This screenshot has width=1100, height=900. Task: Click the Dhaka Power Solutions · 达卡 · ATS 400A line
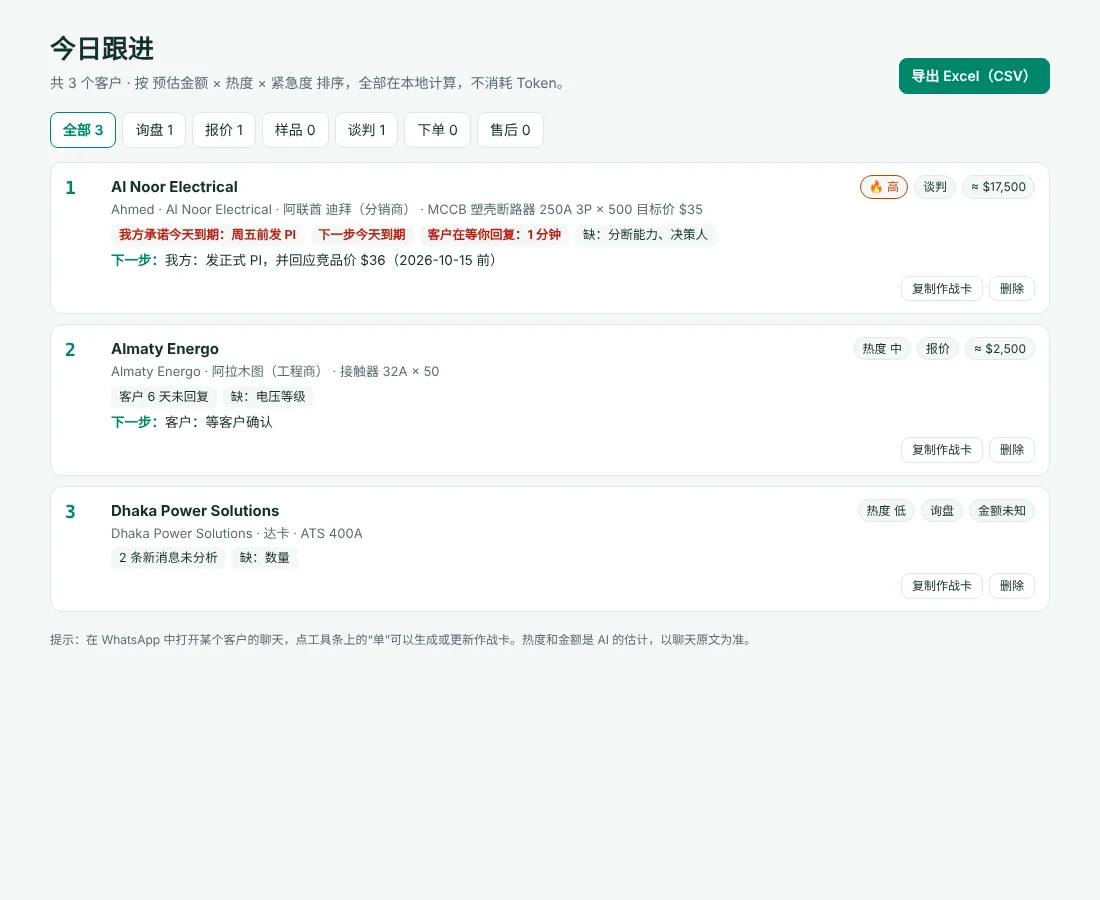click(236, 533)
